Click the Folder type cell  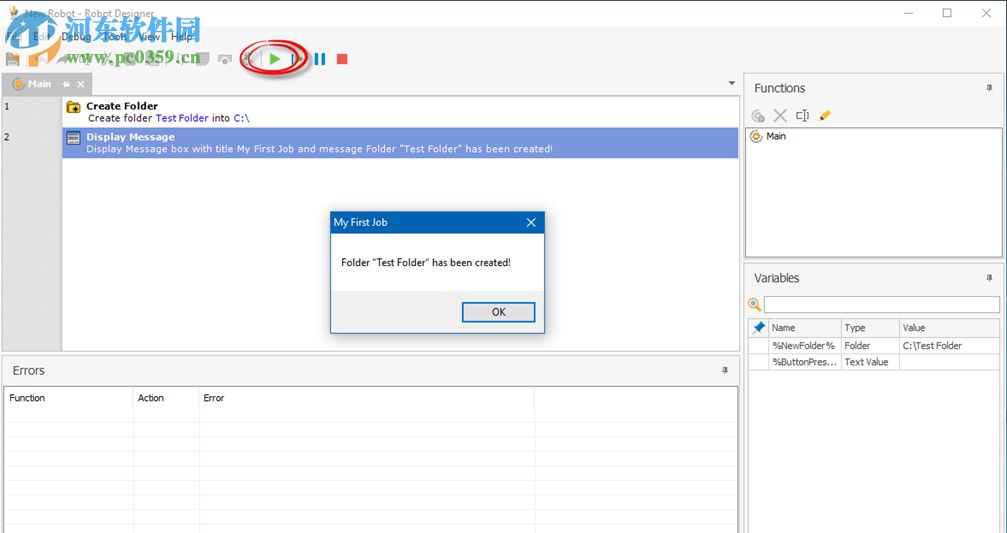click(870, 345)
